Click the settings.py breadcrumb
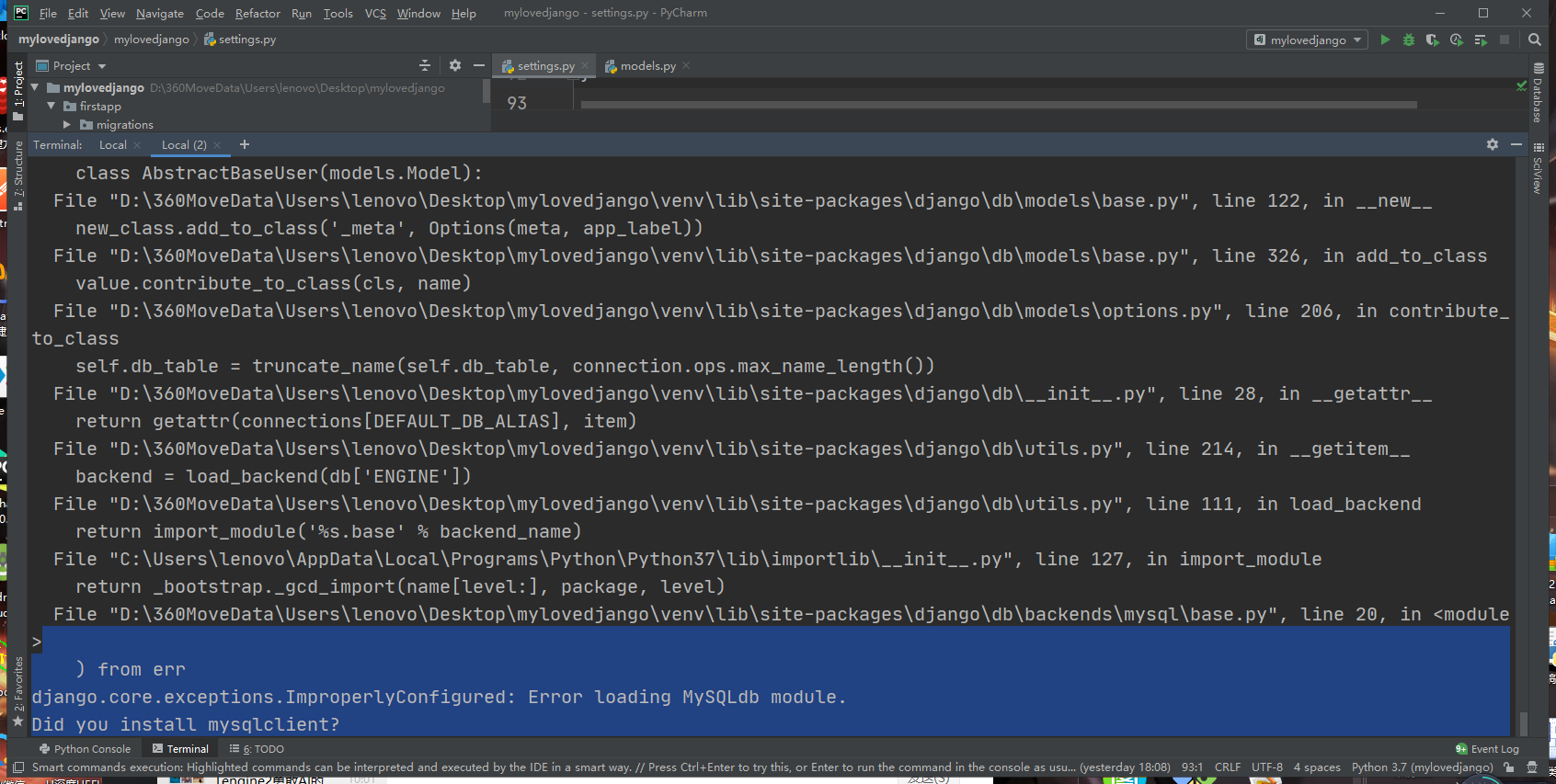This screenshot has width=1556, height=784. point(240,40)
